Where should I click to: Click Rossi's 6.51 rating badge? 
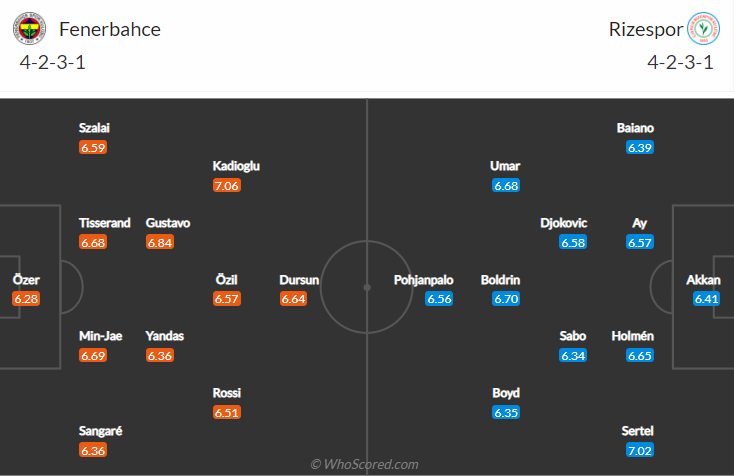(227, 412)
